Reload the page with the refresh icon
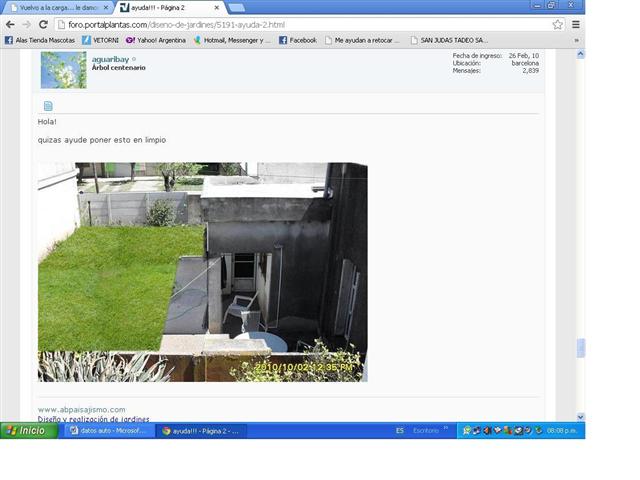Screen dimensions: 640x480 click(x=43, y=24)
